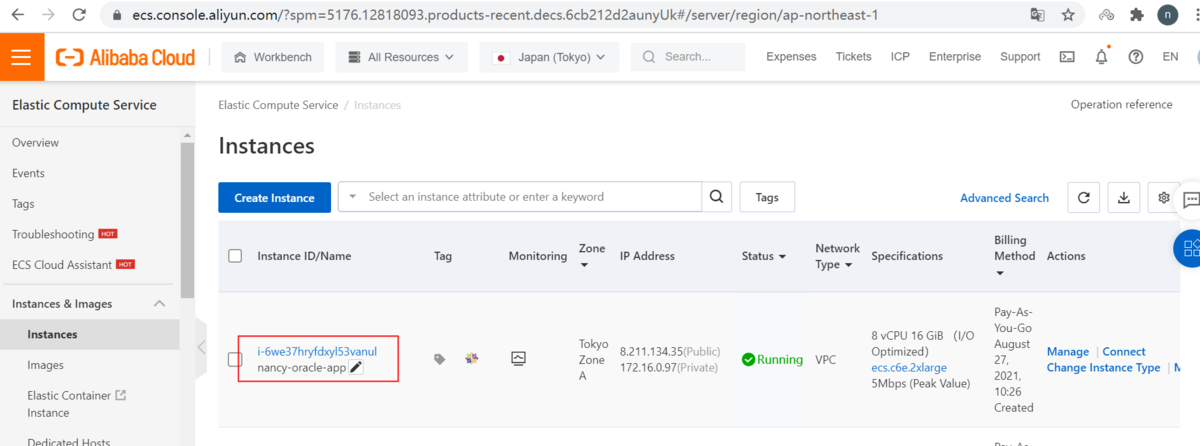Image resolution: width=1200 pixels, height=446 pixels.
Task: Click the tag icon for nancy-oracle-app
Action: (x=440, y=359)
